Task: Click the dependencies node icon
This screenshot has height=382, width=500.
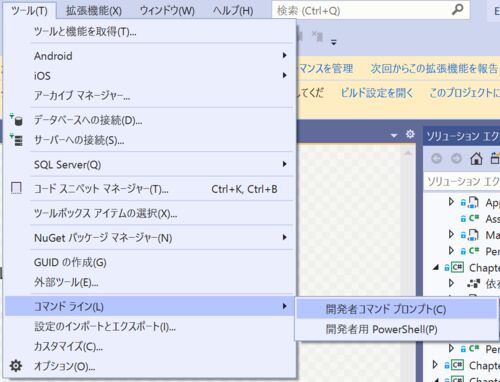Action: [x=473, y=283]
